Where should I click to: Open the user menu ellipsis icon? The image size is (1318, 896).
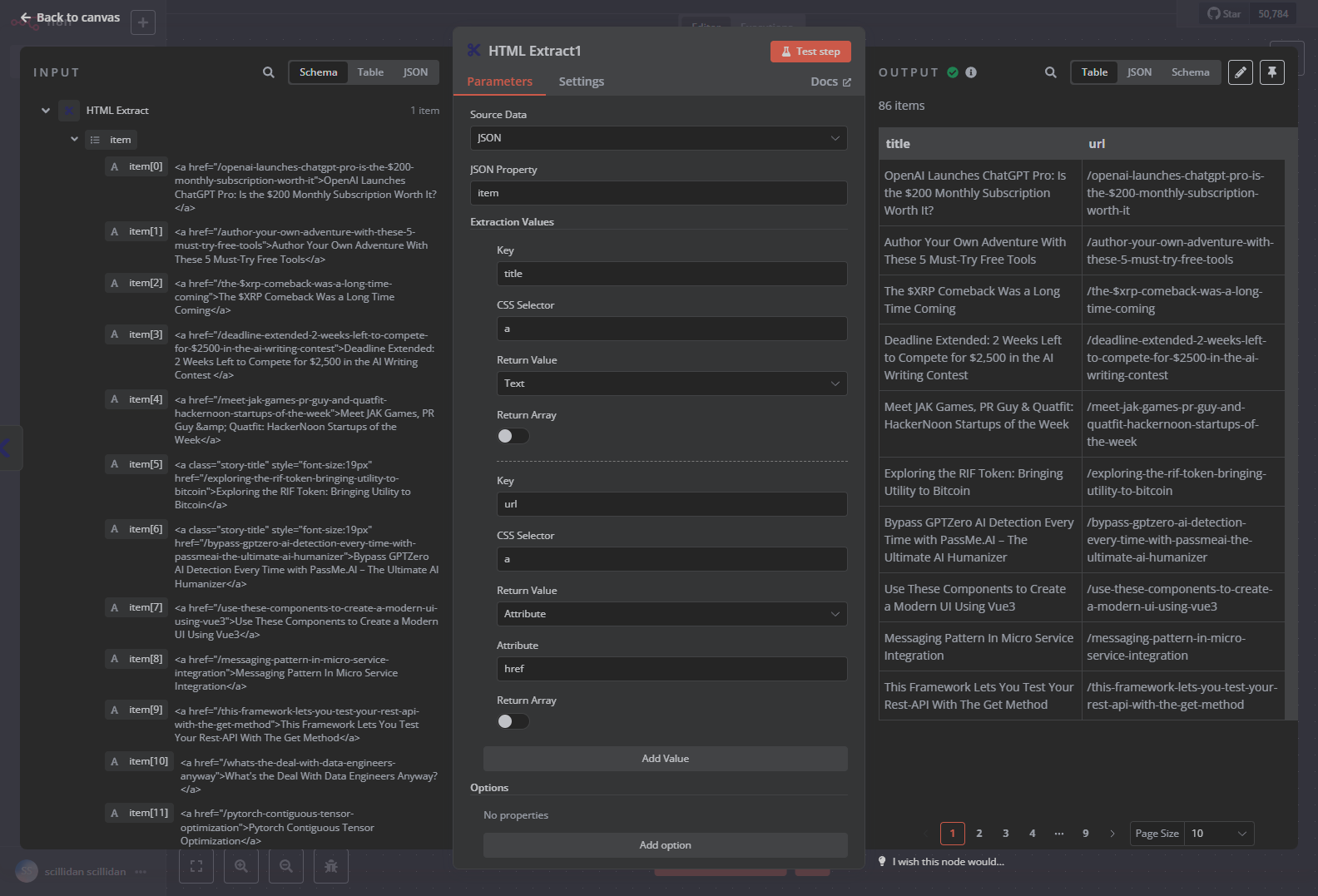click(141, 872)
